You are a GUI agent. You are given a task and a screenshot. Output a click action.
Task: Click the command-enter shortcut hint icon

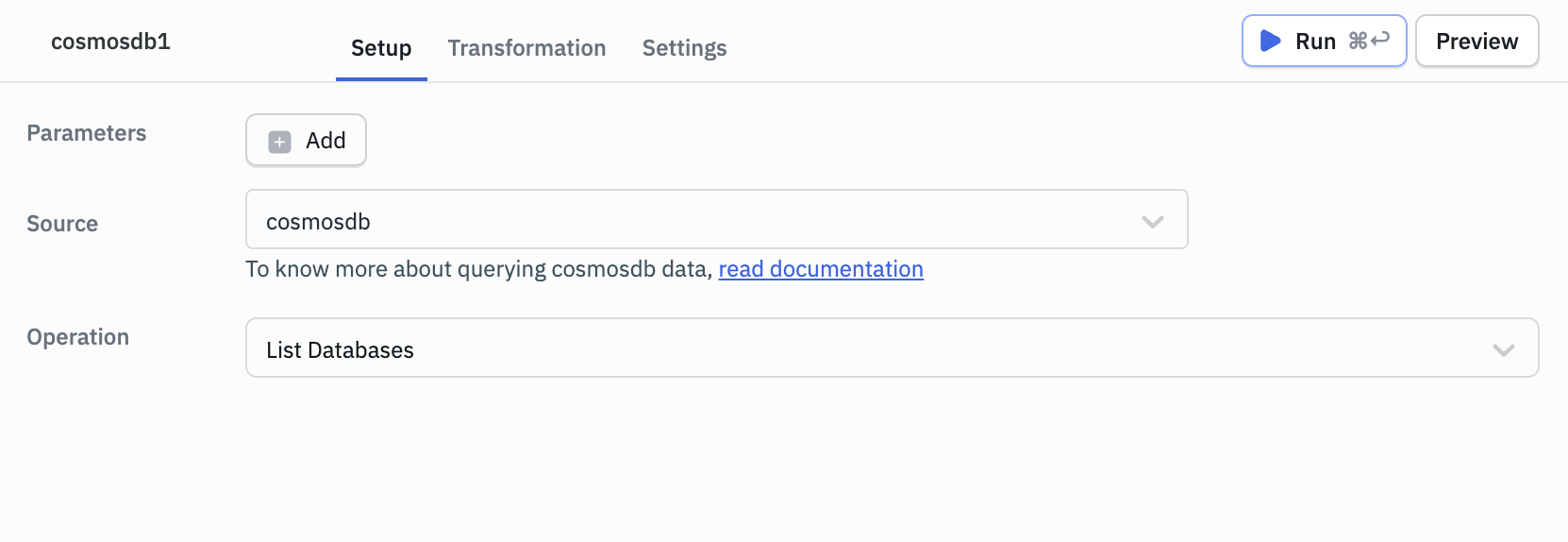1369,41
